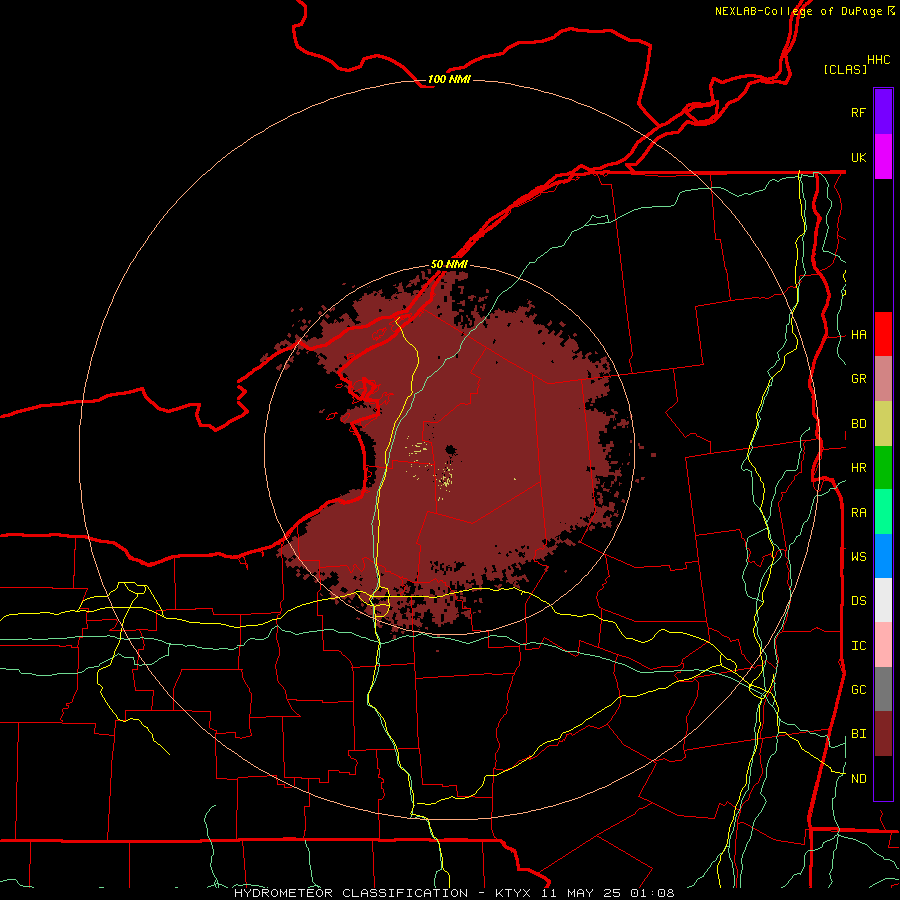900x900 pixels.
Task: Click the IC light pink swatch
Action: pos(883,645)
